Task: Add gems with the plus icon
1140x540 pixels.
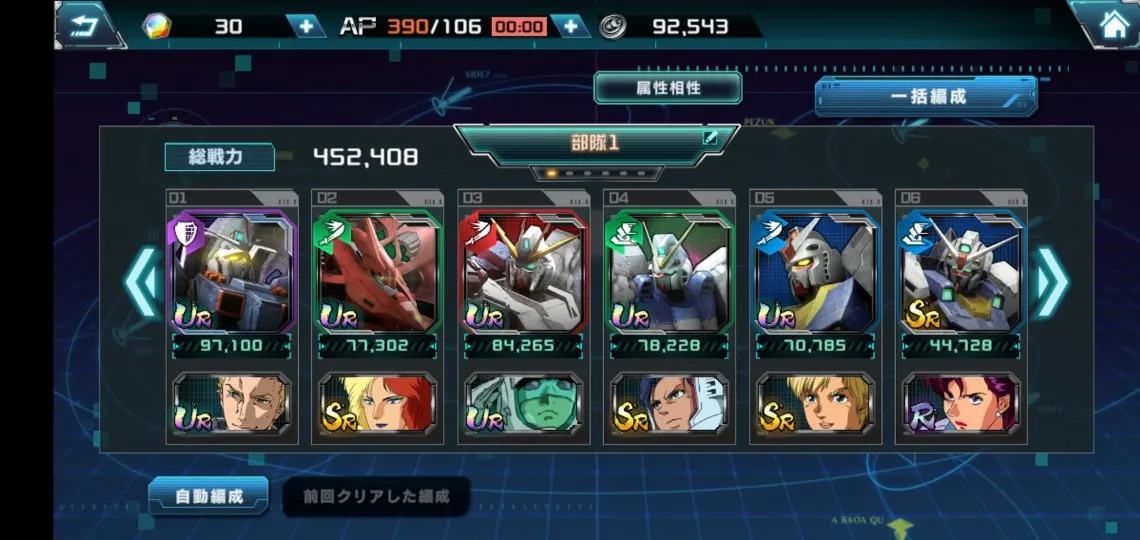Action: coord(306,27)
